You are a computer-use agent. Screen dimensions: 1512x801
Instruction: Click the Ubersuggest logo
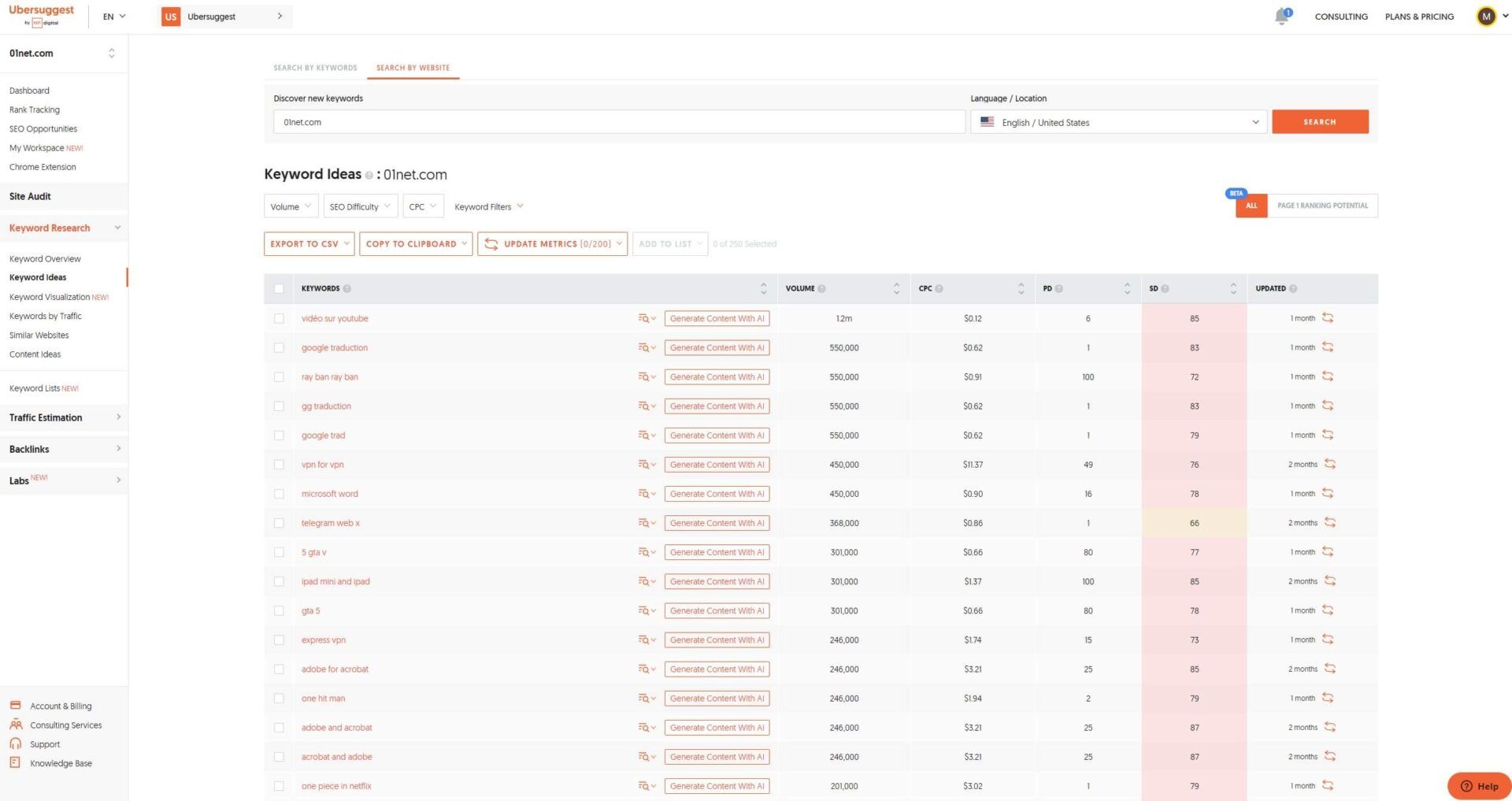41,15
